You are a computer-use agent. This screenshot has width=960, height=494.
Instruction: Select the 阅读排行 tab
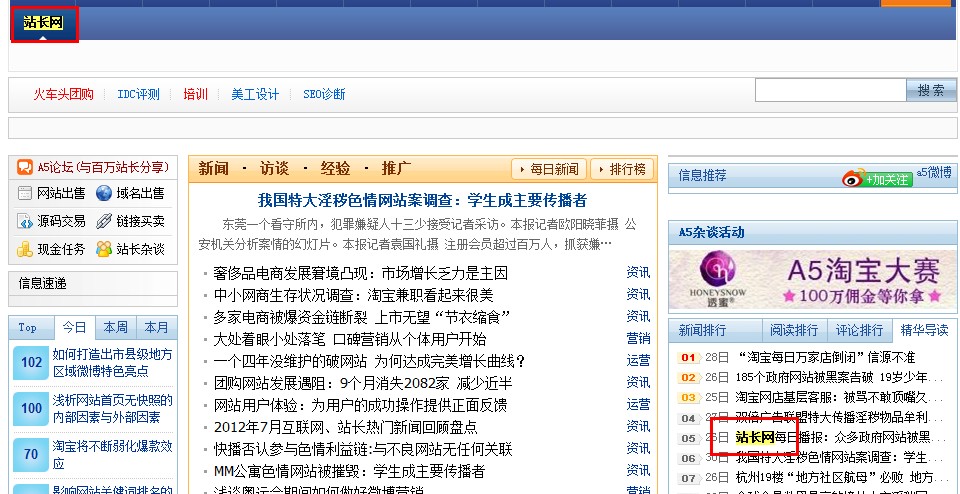794,330
